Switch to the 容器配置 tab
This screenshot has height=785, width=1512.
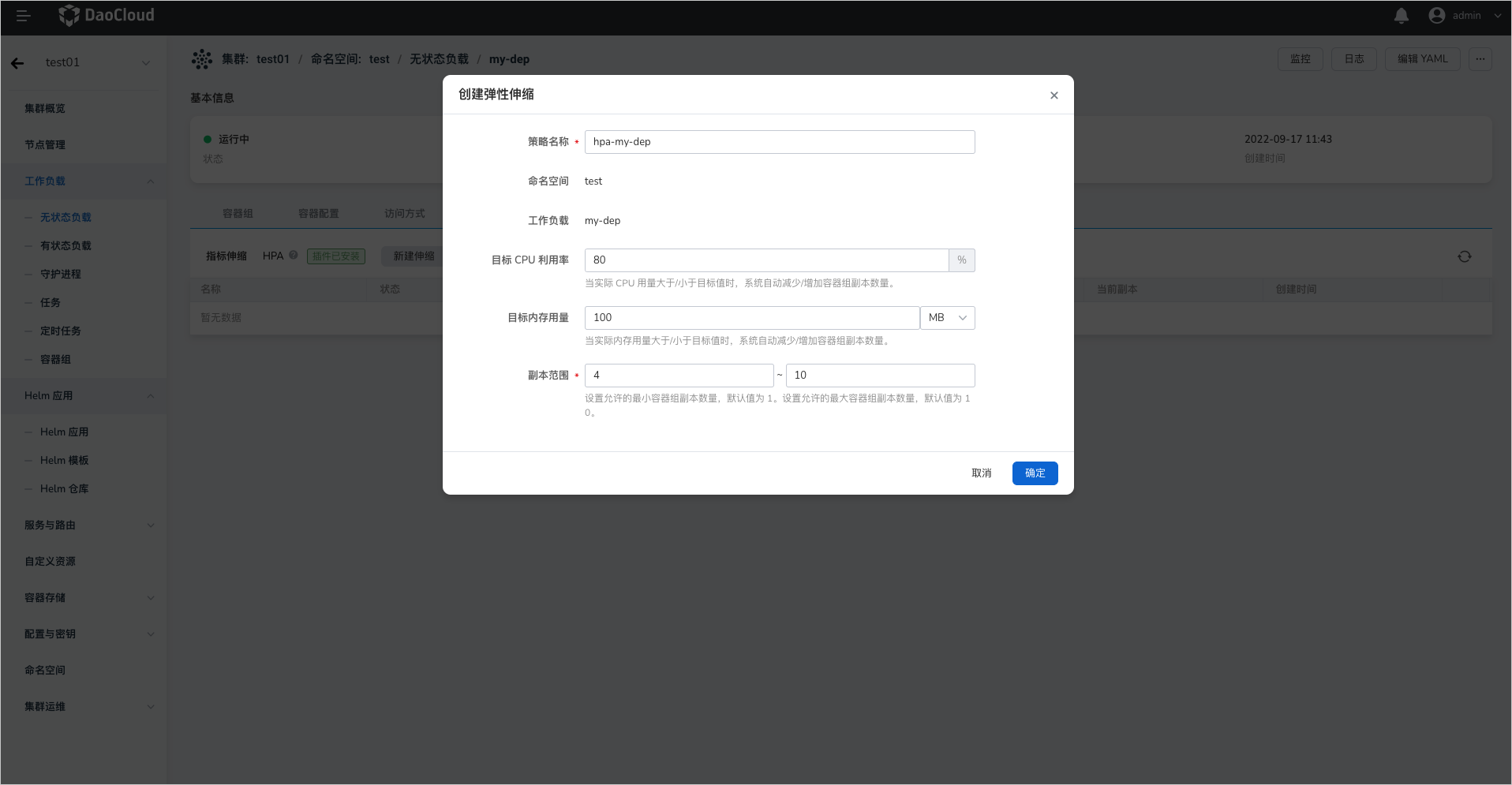click(319, 214)
